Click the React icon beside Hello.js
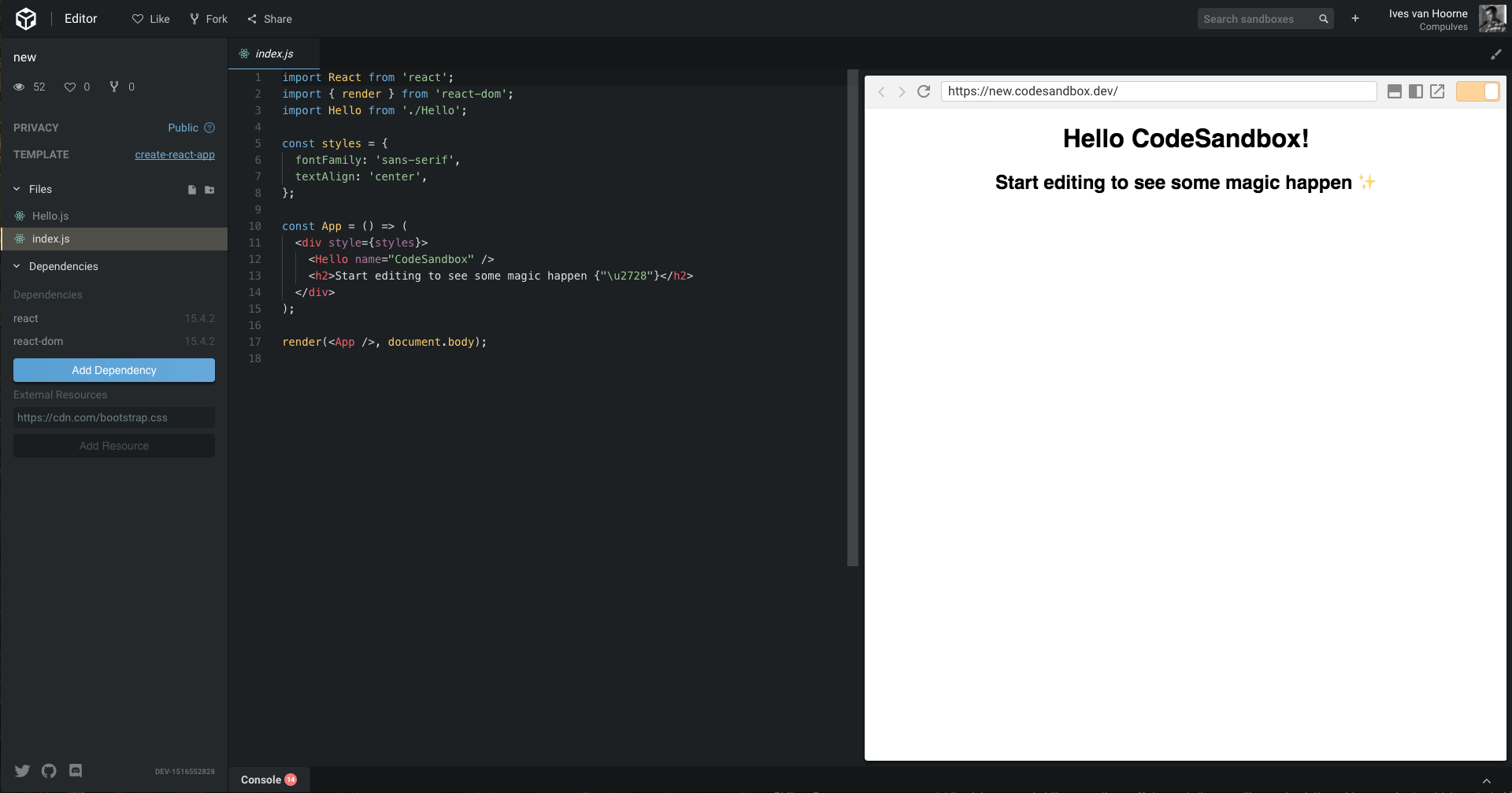Viewport: 1512px width, 793px height. (x=20, y=216)
